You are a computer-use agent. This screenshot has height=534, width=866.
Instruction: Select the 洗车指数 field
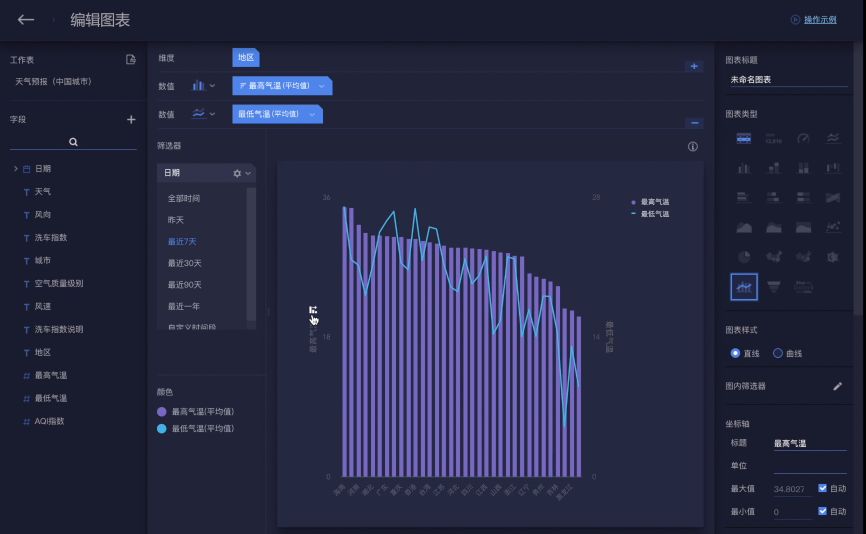(x=51, y=237)
